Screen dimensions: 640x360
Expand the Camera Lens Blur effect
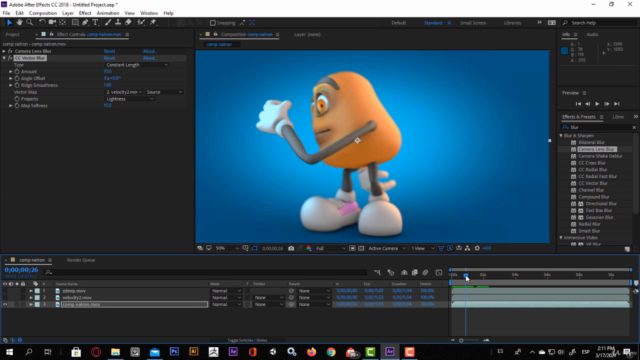4,51
